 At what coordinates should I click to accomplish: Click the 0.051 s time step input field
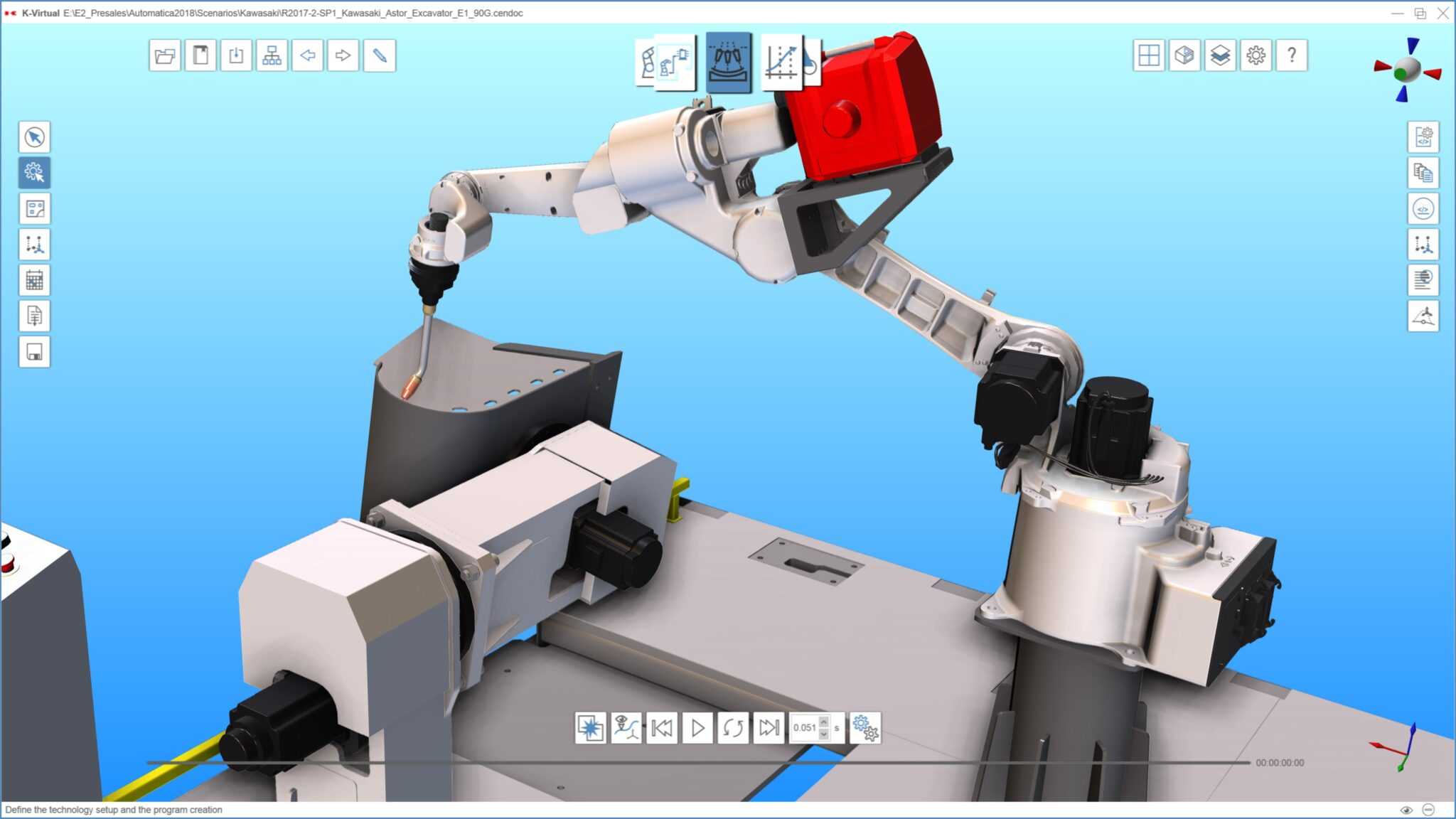coord(804,728)
